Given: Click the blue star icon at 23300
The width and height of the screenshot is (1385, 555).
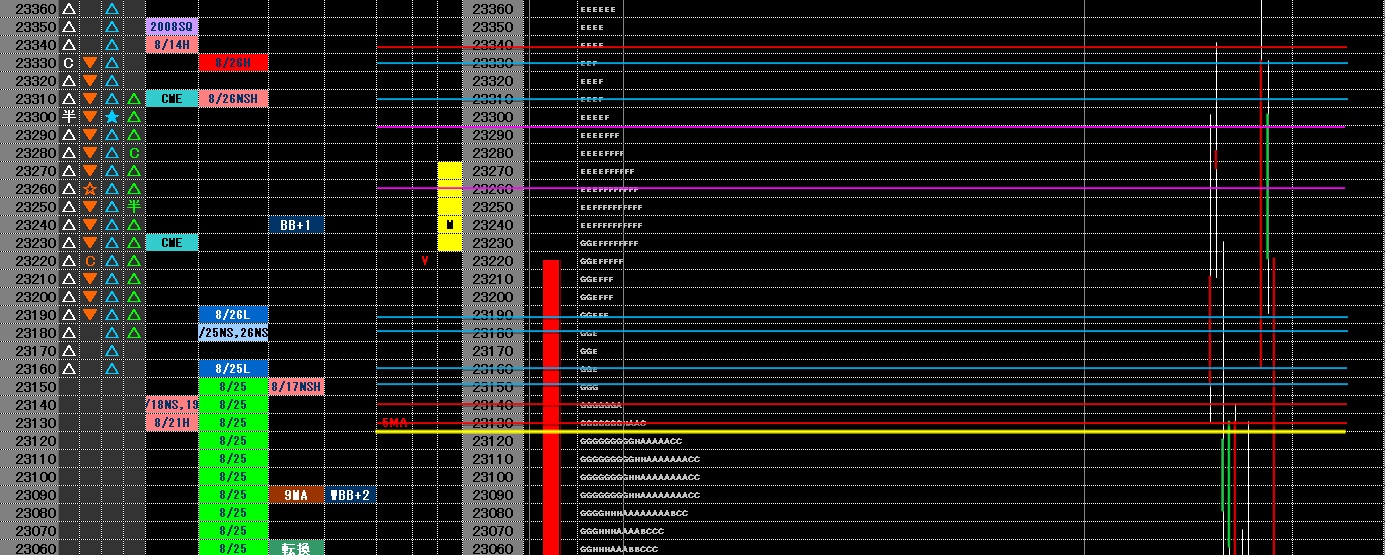Looking at the screenshot, I should (x=112, y=117).
